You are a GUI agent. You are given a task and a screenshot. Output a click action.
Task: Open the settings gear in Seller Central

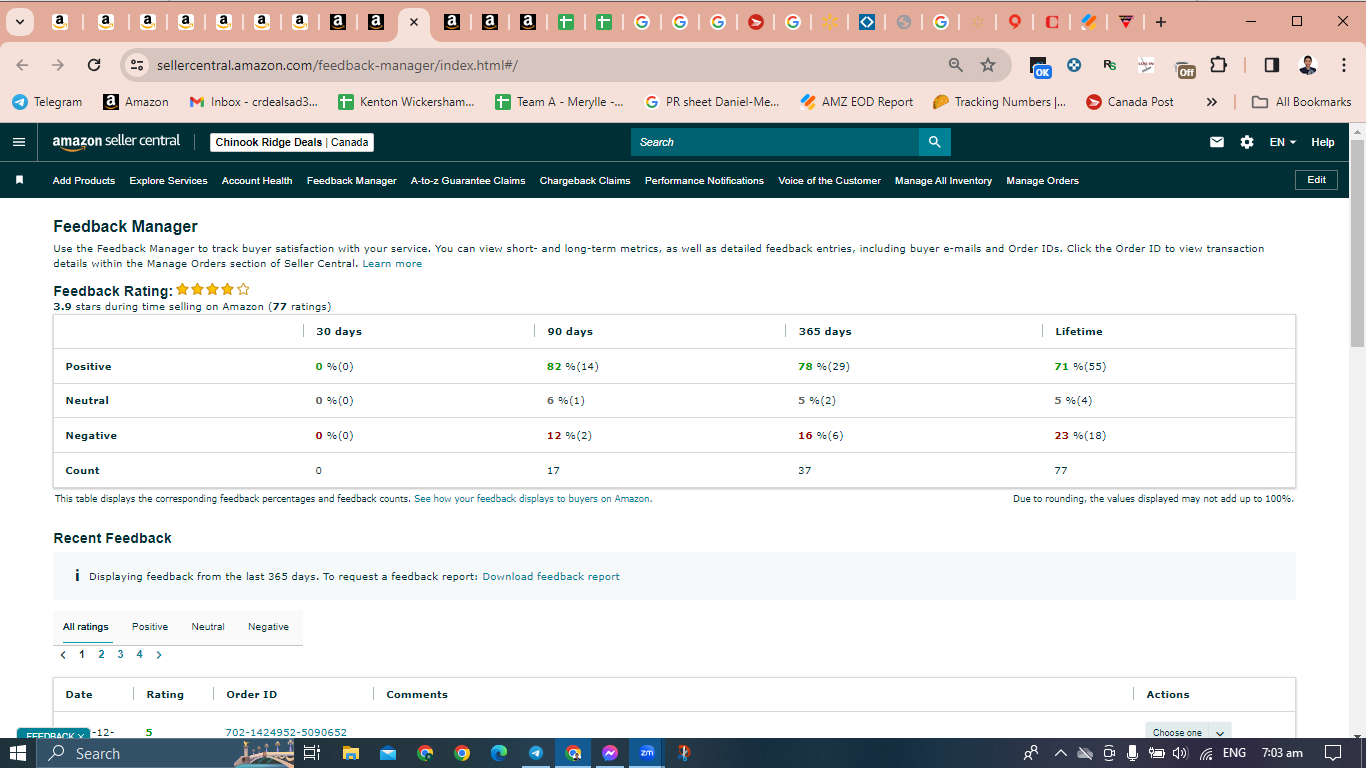pyautogui.click(x=1247, y=142)
